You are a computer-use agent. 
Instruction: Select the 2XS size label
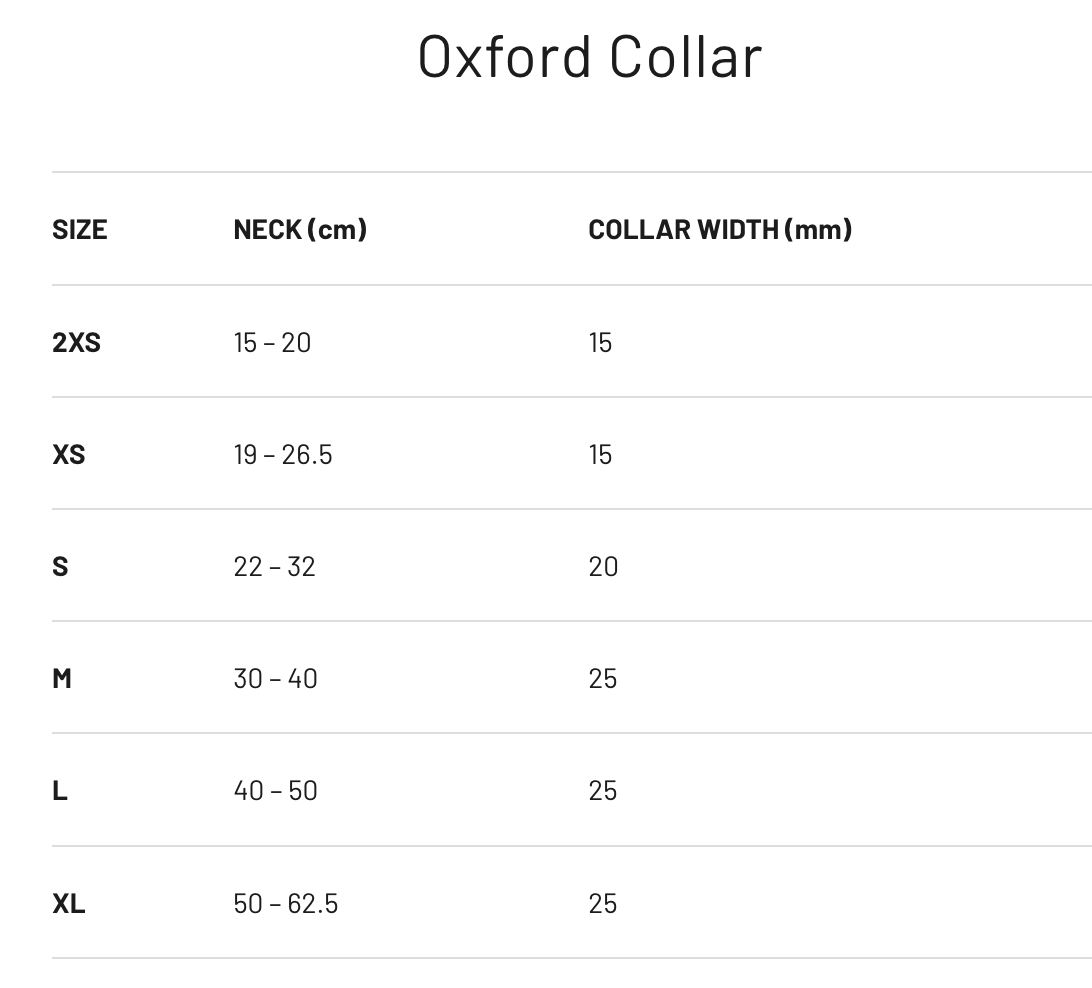[76, 342]
